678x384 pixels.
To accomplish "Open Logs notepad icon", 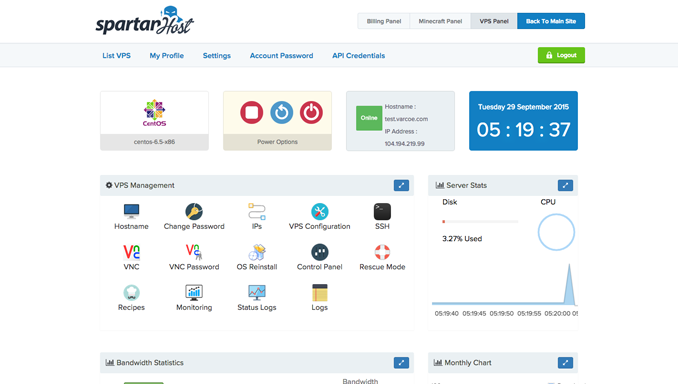I will coord(320,293).
